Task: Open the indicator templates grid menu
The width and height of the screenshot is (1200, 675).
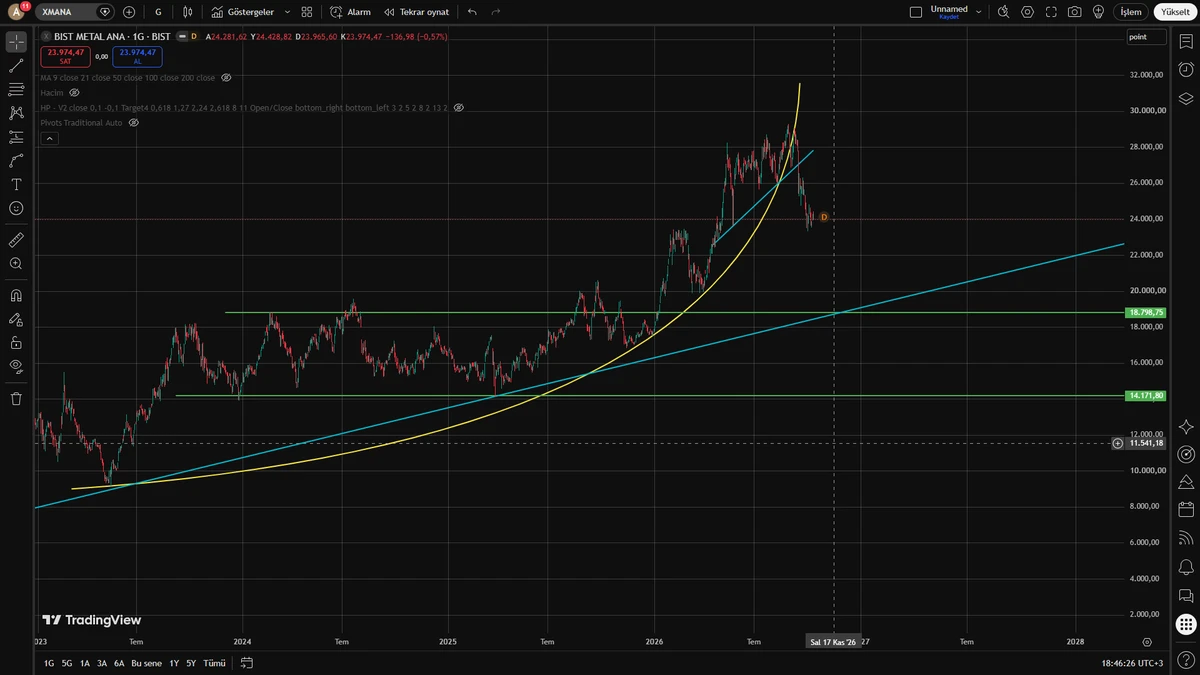Action: click(307, 12)
